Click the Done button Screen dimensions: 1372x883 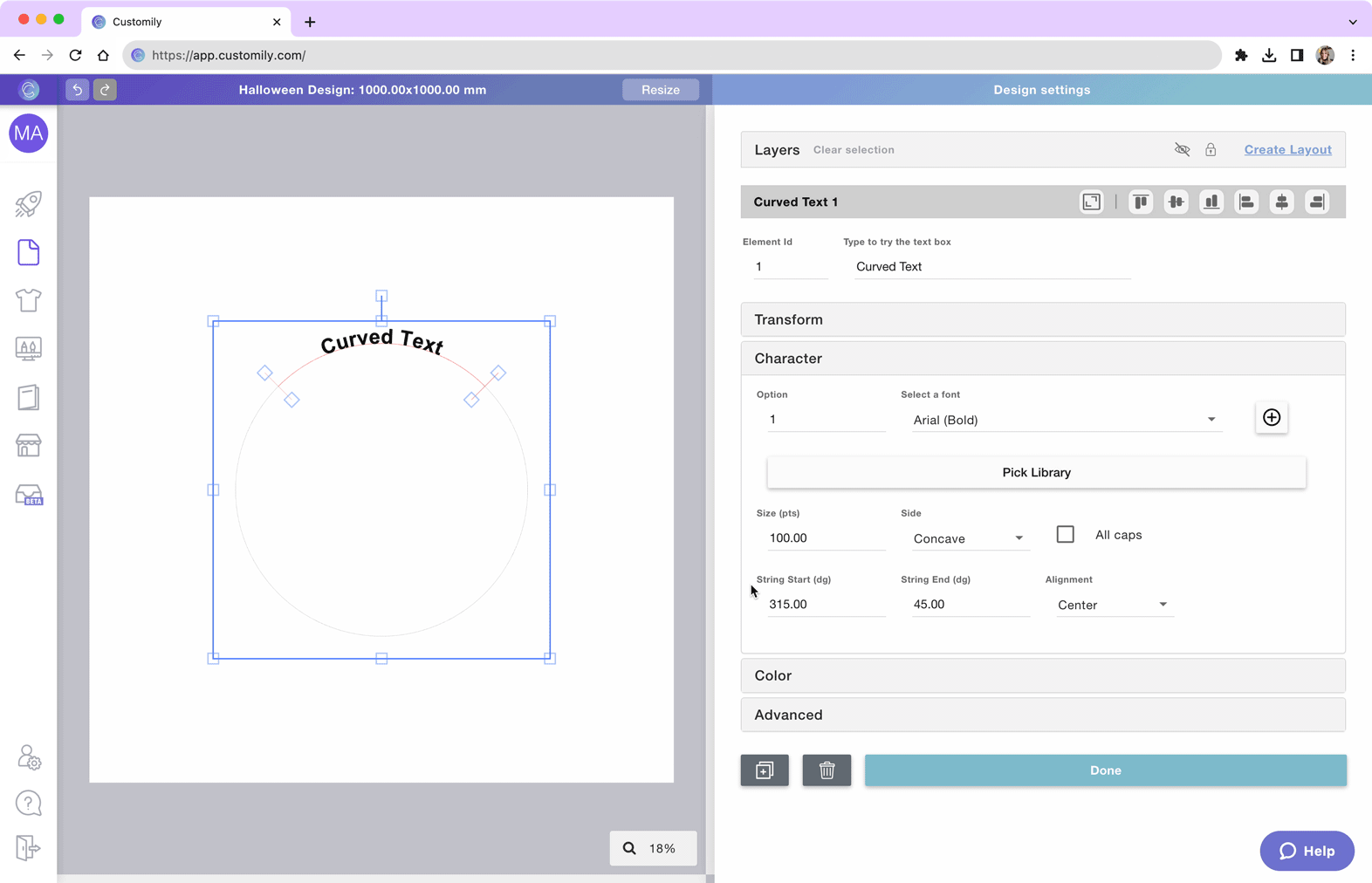(x=1106, y=770)
